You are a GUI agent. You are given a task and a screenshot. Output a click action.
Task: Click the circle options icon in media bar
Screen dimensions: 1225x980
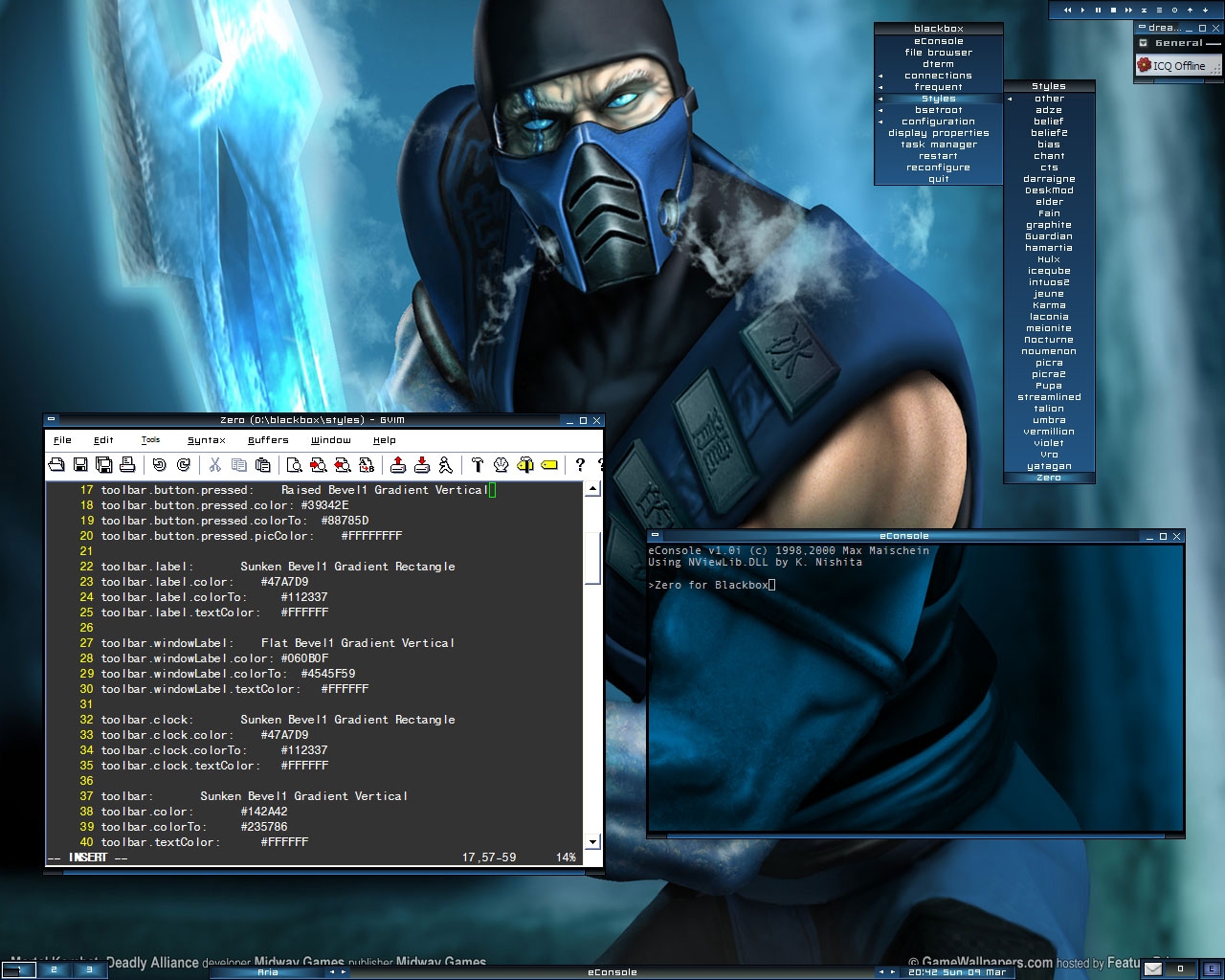(1175, 10)
